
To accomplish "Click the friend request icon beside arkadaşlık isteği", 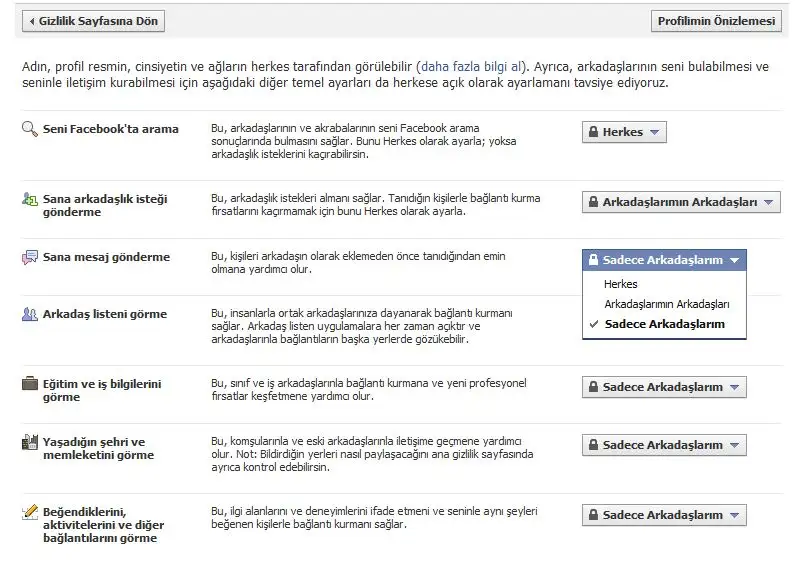I will [30, 199].
